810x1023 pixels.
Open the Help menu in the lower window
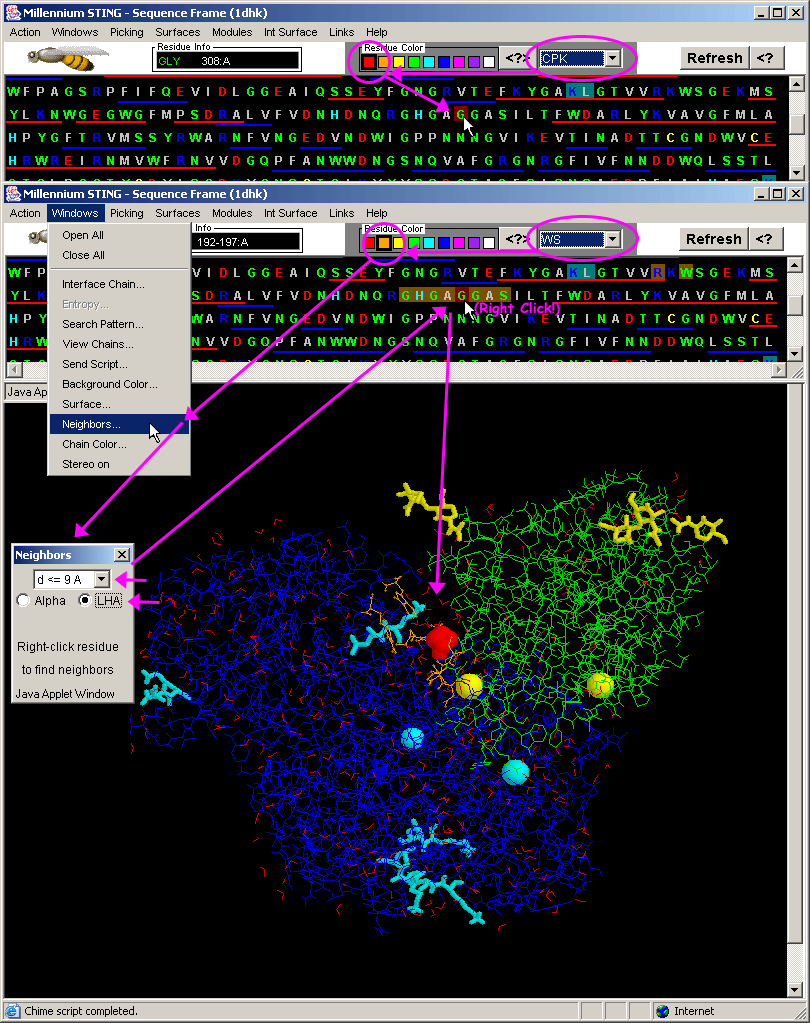click(x=376, y=213)
